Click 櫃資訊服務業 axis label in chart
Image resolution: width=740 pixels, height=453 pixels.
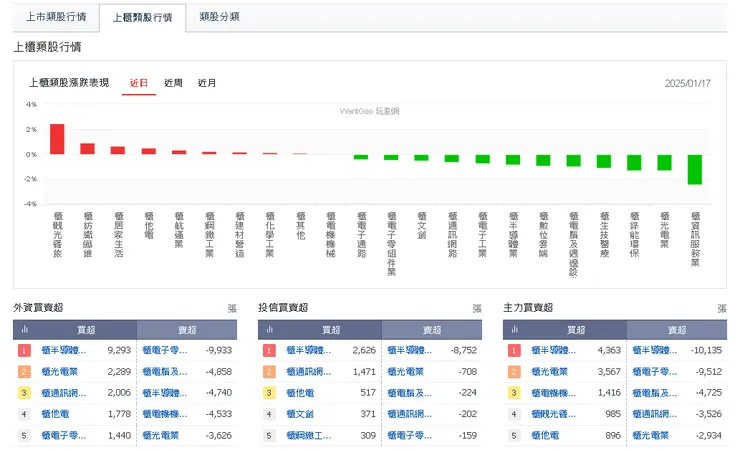click(695, 239)
